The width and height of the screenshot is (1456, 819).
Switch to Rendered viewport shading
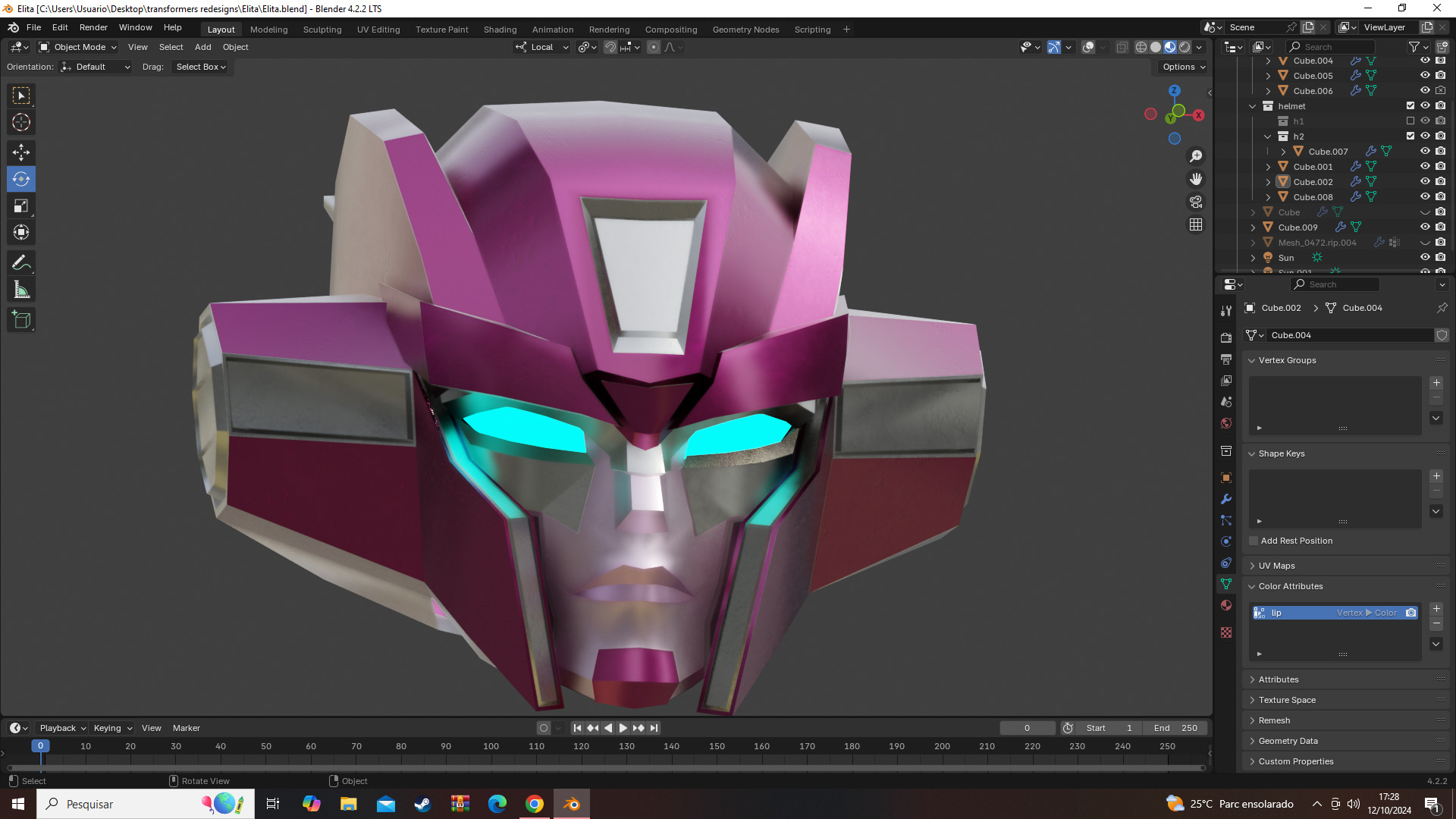(x=1185, y=47)
